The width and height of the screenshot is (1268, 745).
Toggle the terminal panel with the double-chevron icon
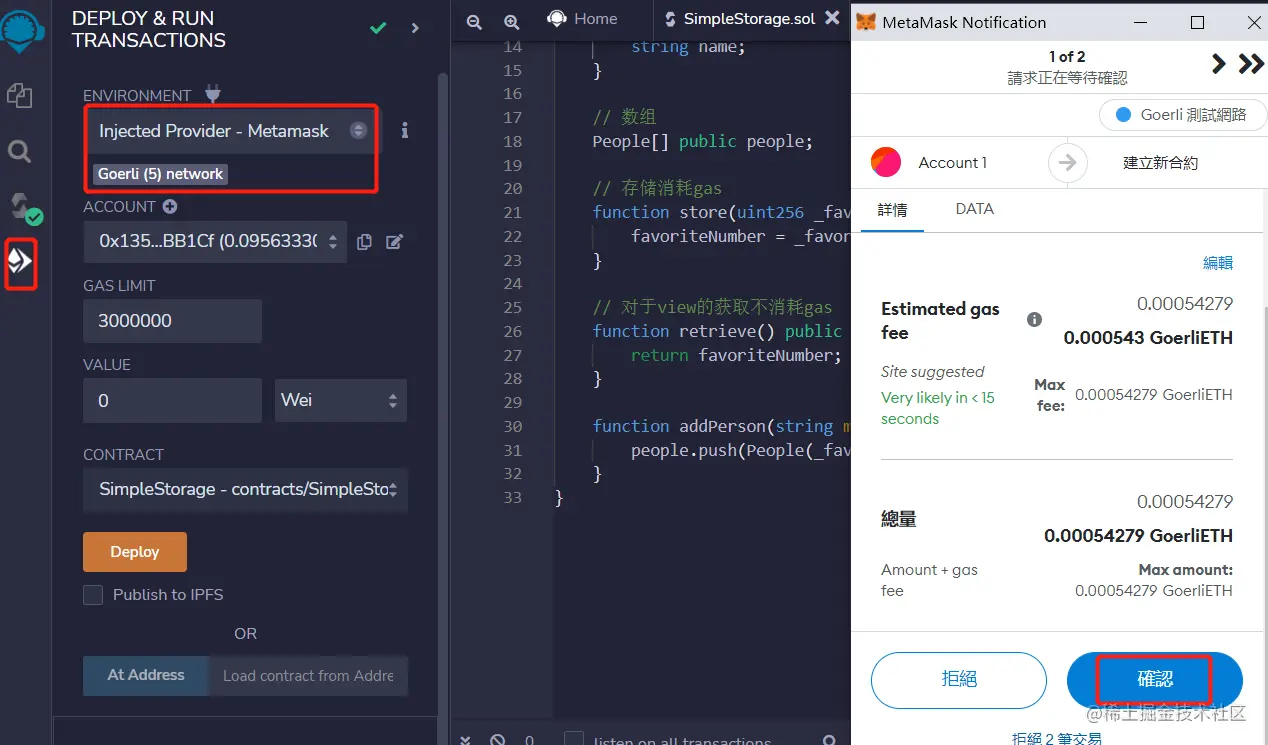pos(465,740)
